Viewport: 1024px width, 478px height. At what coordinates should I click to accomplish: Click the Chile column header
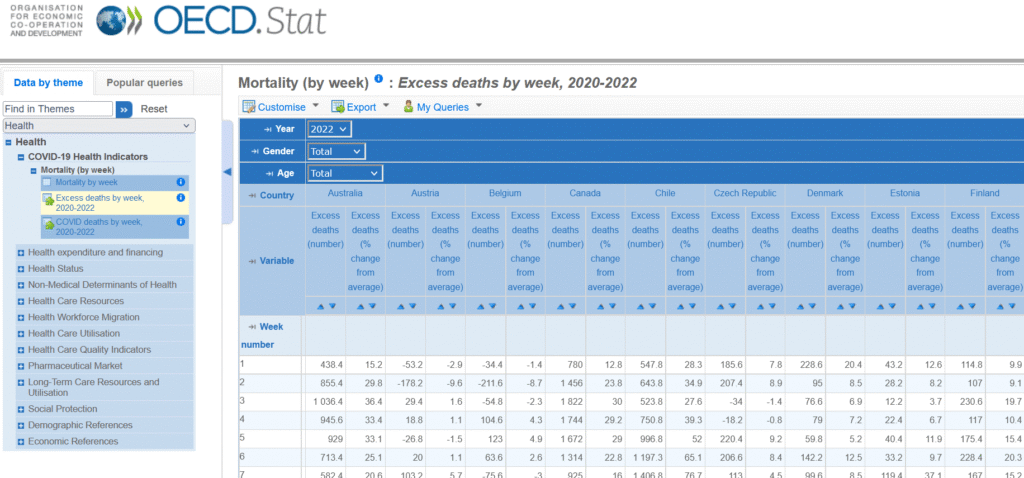pyautogui.click(x=665, y=193)
